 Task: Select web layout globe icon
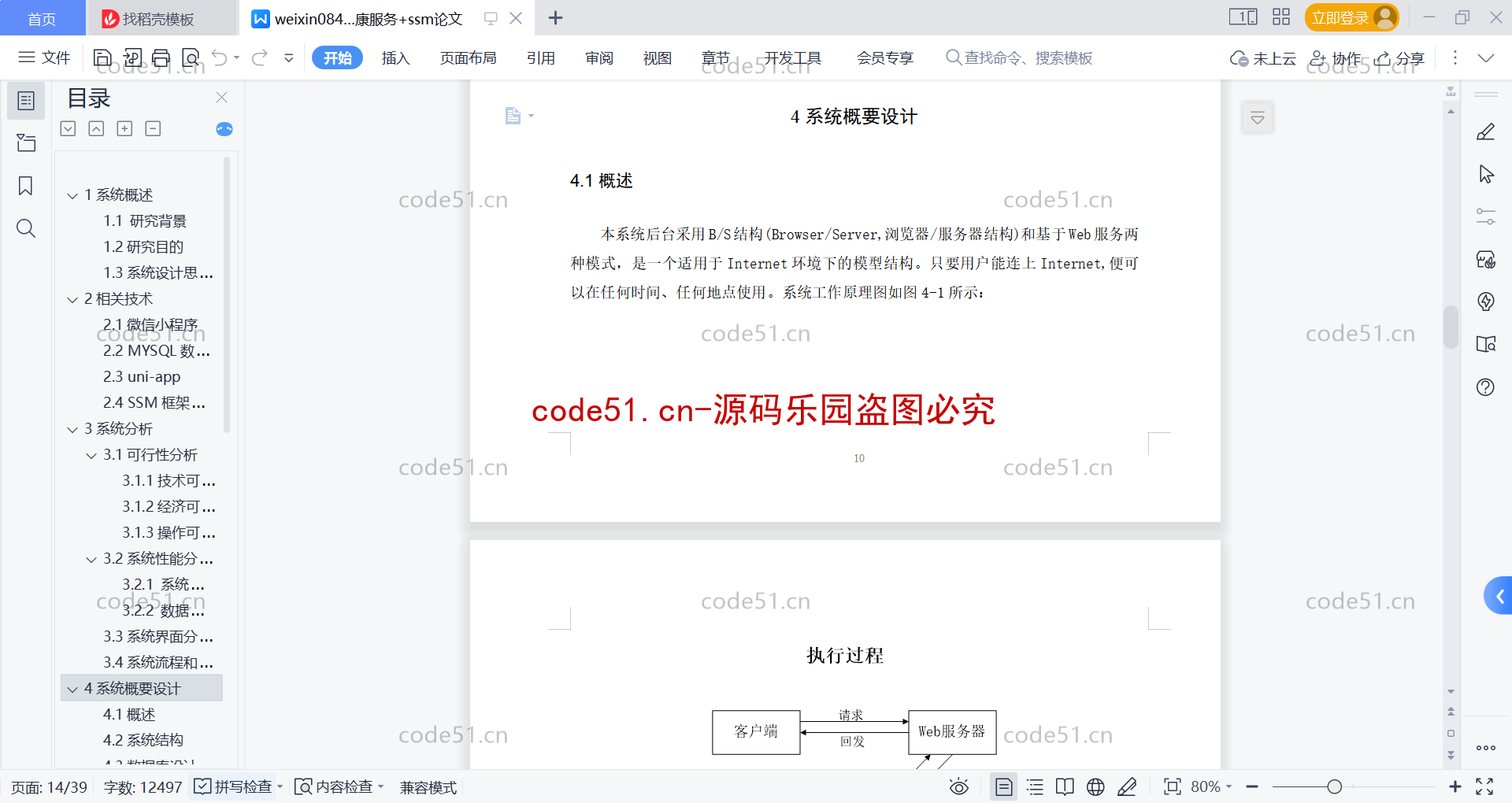[x=1095, y=786]
